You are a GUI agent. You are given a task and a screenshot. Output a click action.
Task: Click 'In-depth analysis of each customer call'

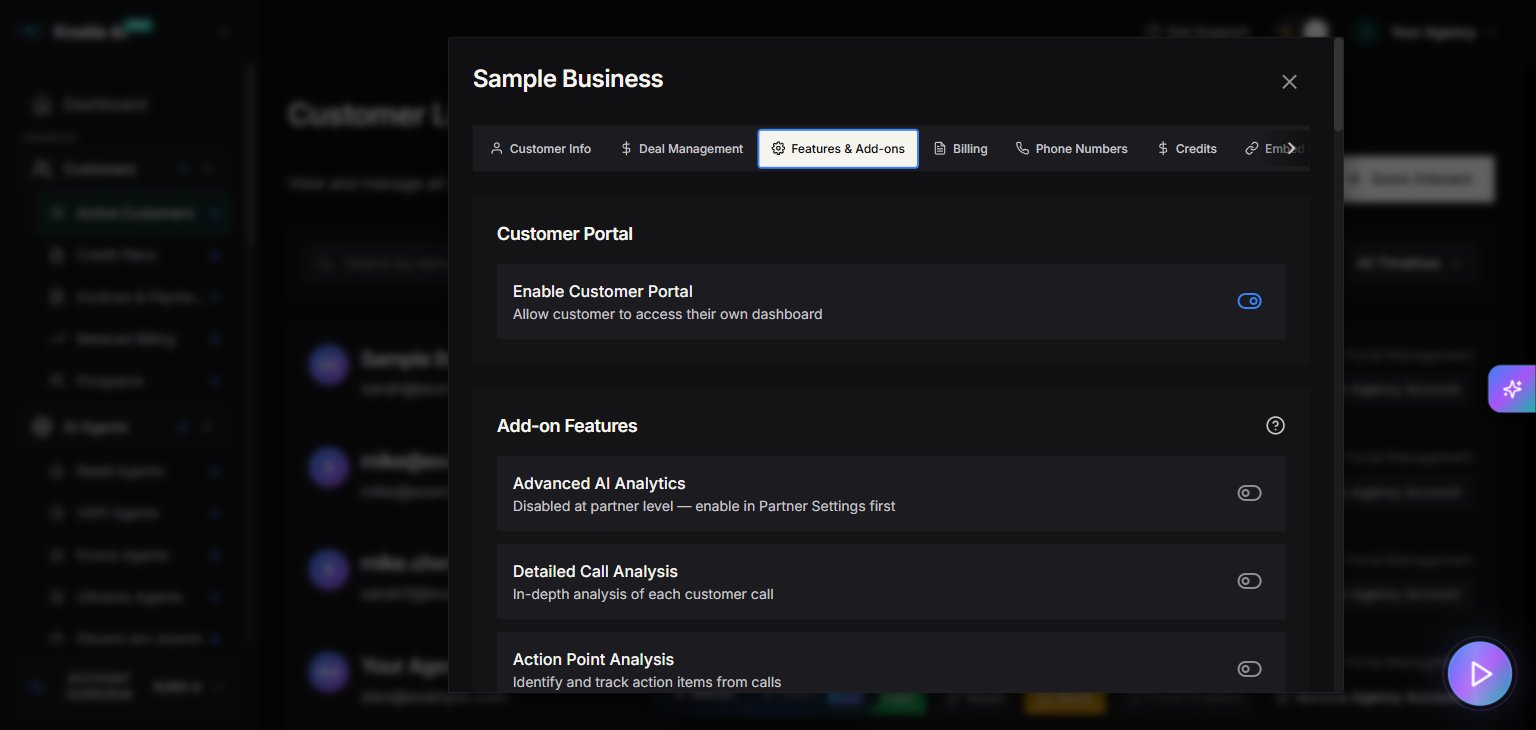(643, 594)
